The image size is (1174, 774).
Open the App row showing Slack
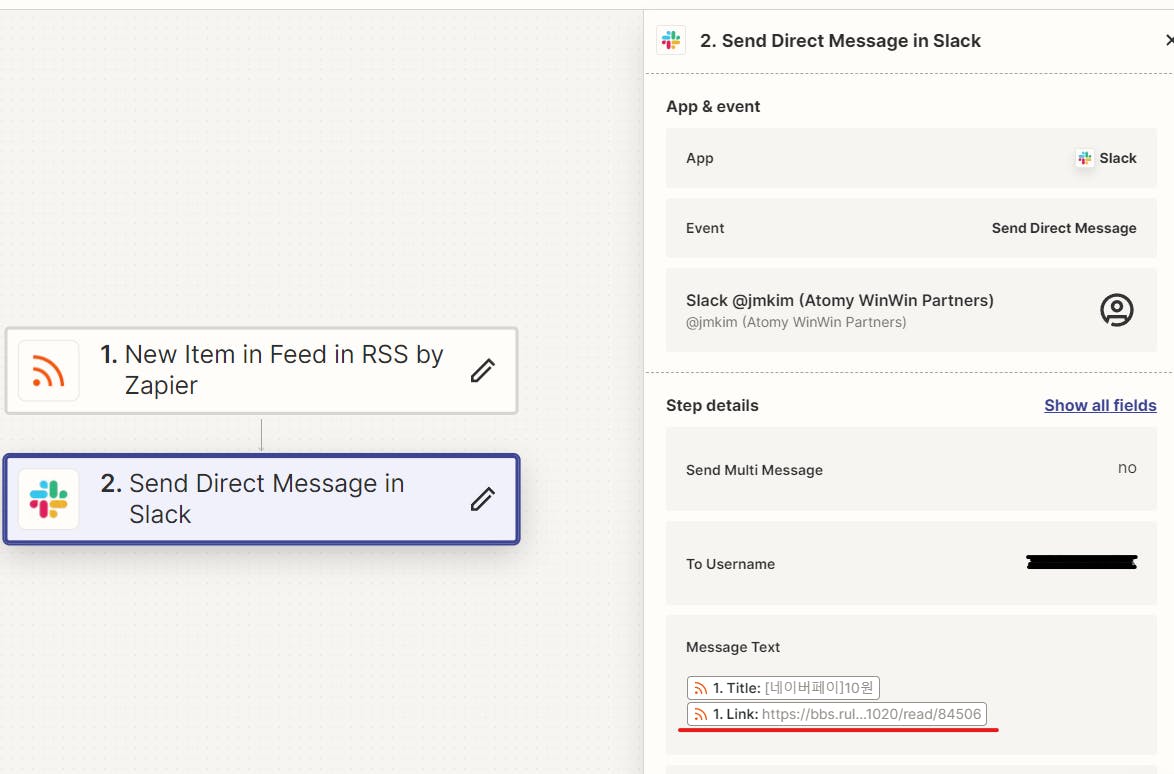911,158
